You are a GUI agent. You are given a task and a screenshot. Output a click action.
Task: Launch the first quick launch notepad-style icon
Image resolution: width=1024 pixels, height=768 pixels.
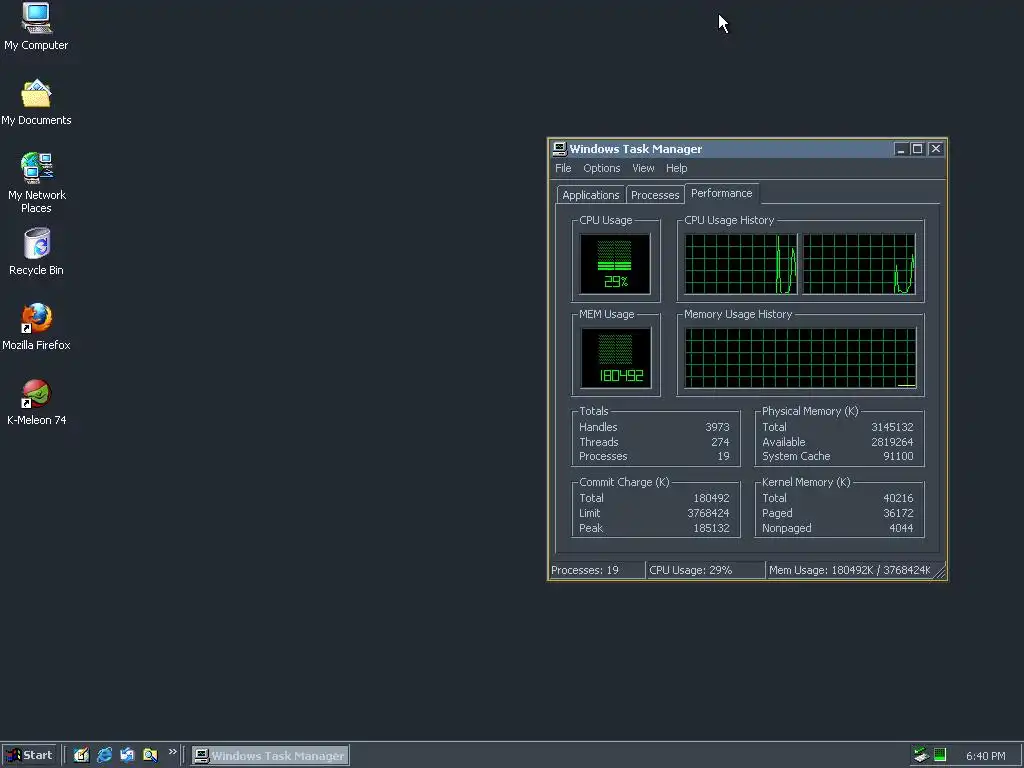click(81, 756)
